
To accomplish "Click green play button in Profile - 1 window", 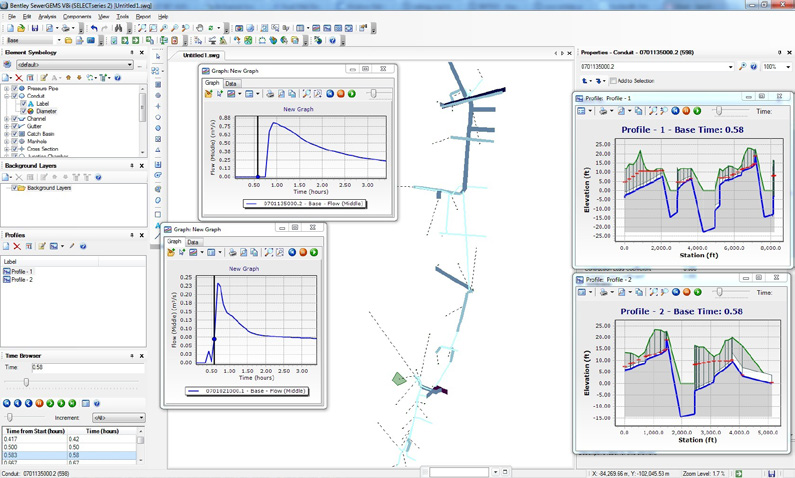I will pyautogui.click(x=697, y=111).
